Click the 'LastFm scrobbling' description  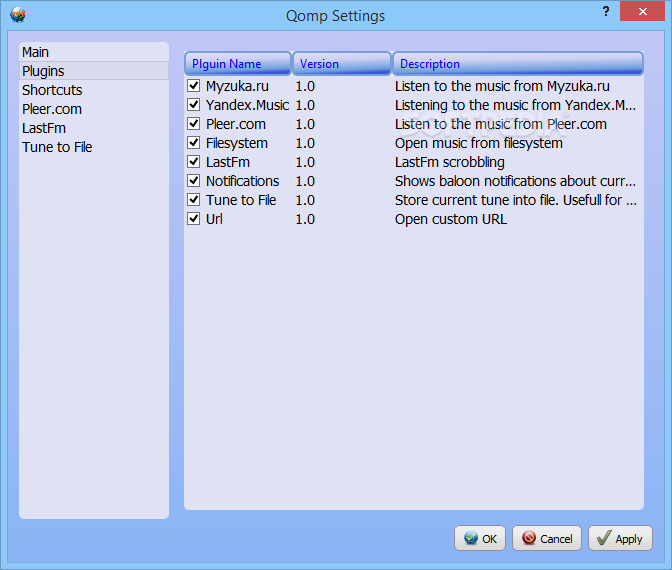(450, 162)
